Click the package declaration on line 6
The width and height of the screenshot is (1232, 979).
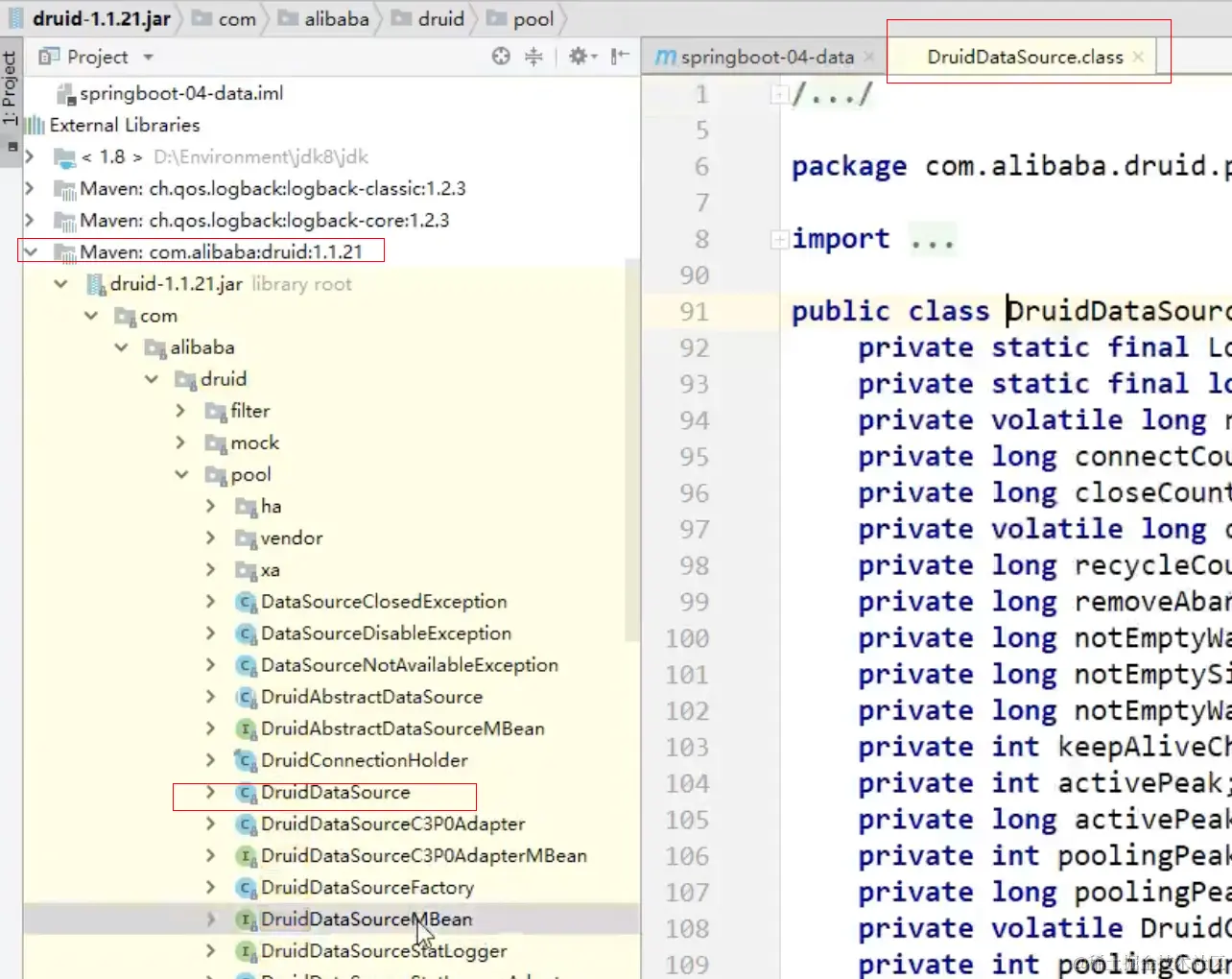(x=1011, y=166)
